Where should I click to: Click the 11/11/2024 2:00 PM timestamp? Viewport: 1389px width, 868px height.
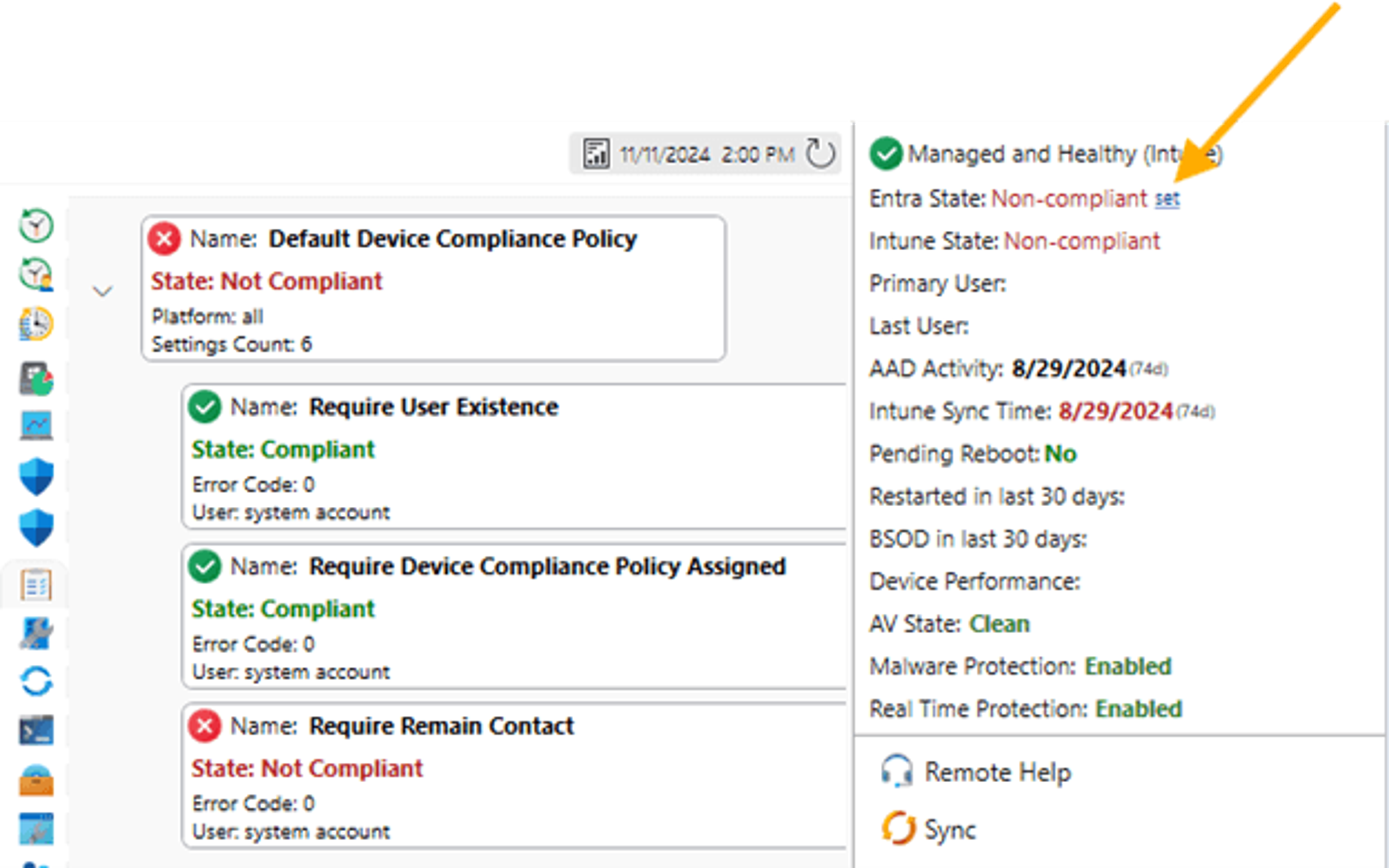coord(708,154)
